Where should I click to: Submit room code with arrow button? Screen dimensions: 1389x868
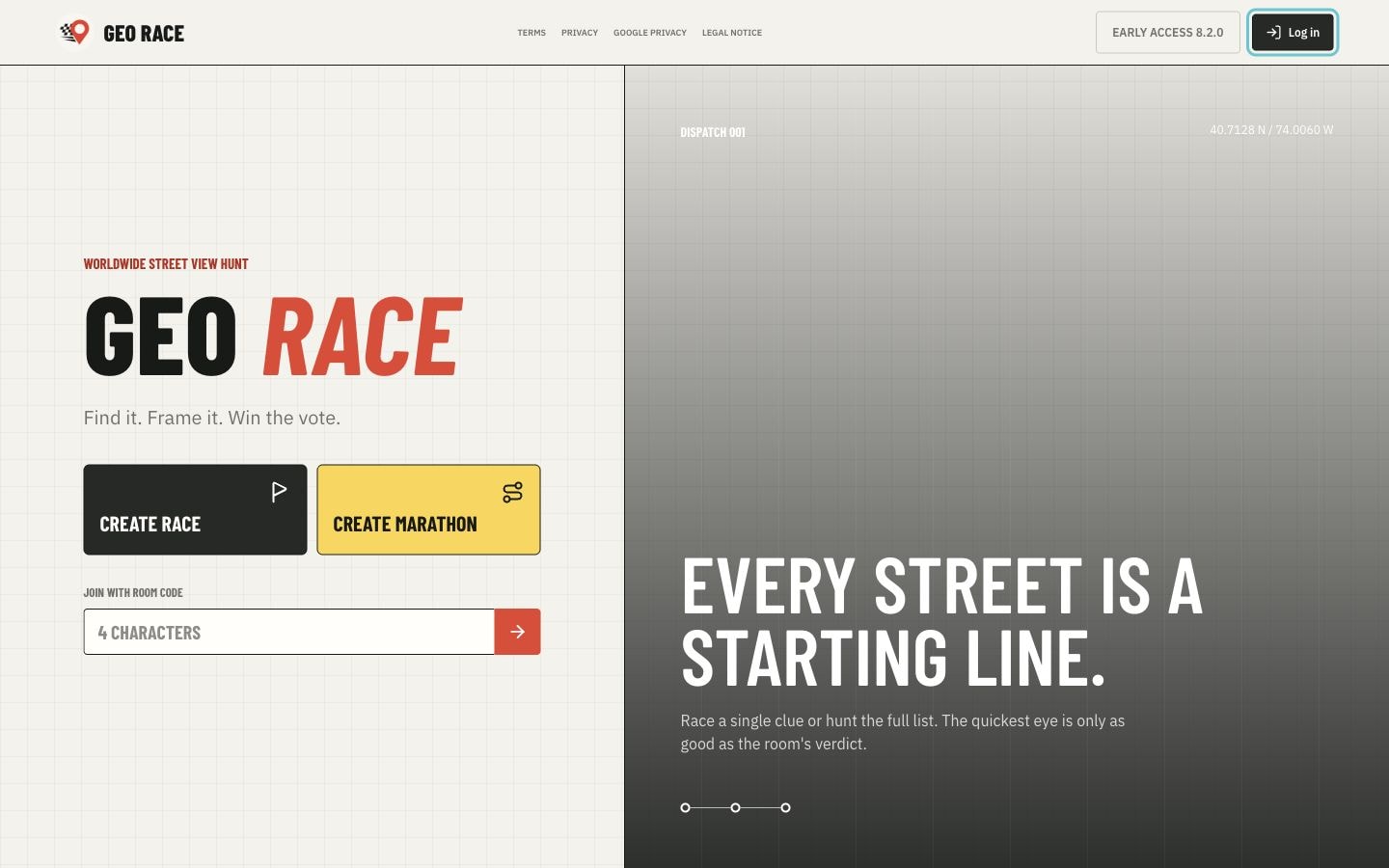517,632
